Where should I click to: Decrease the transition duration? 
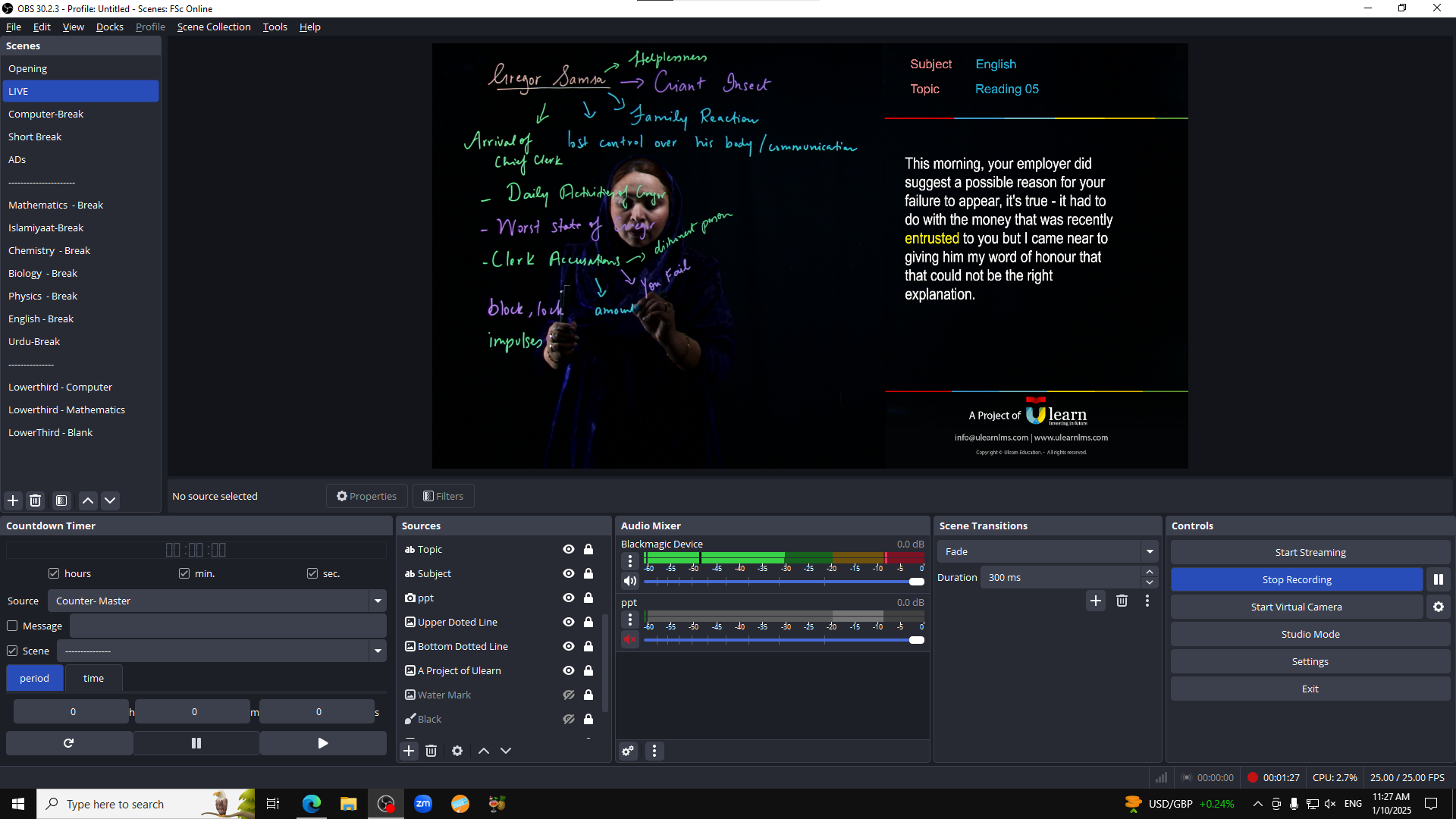pos(1150,582)
